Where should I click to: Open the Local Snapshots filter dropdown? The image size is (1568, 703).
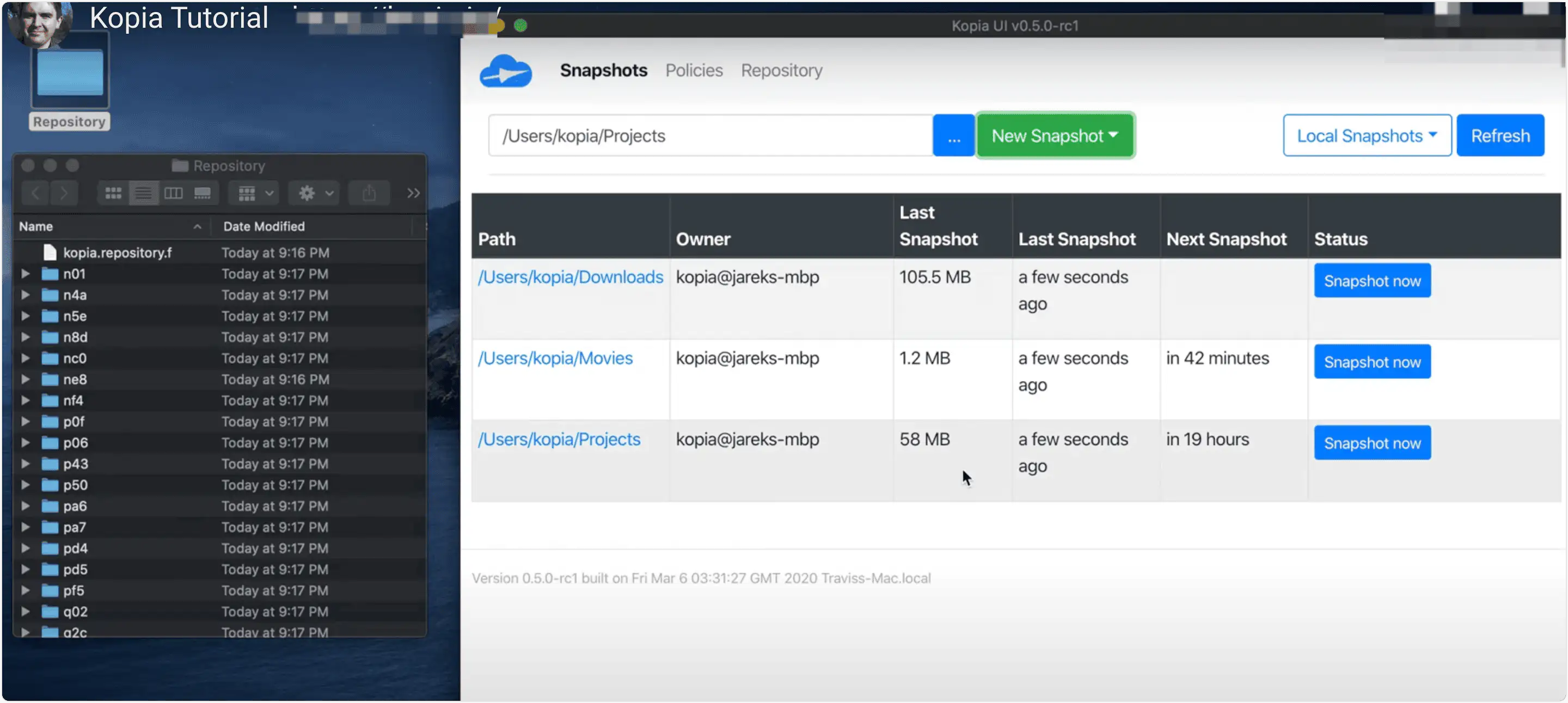(1367, 135)
